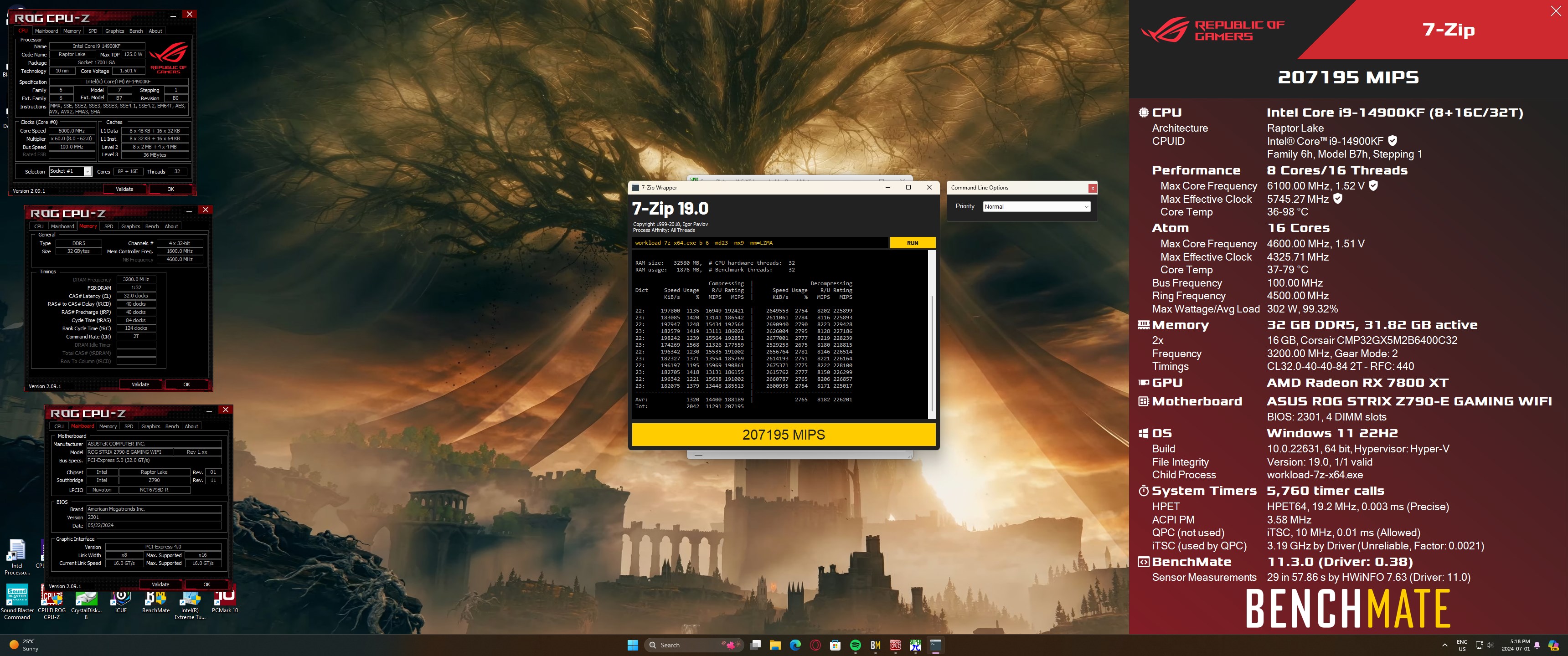Click the yellow 207195 MIPS result banner
The image size is (1568, 656).
(784, 435)
